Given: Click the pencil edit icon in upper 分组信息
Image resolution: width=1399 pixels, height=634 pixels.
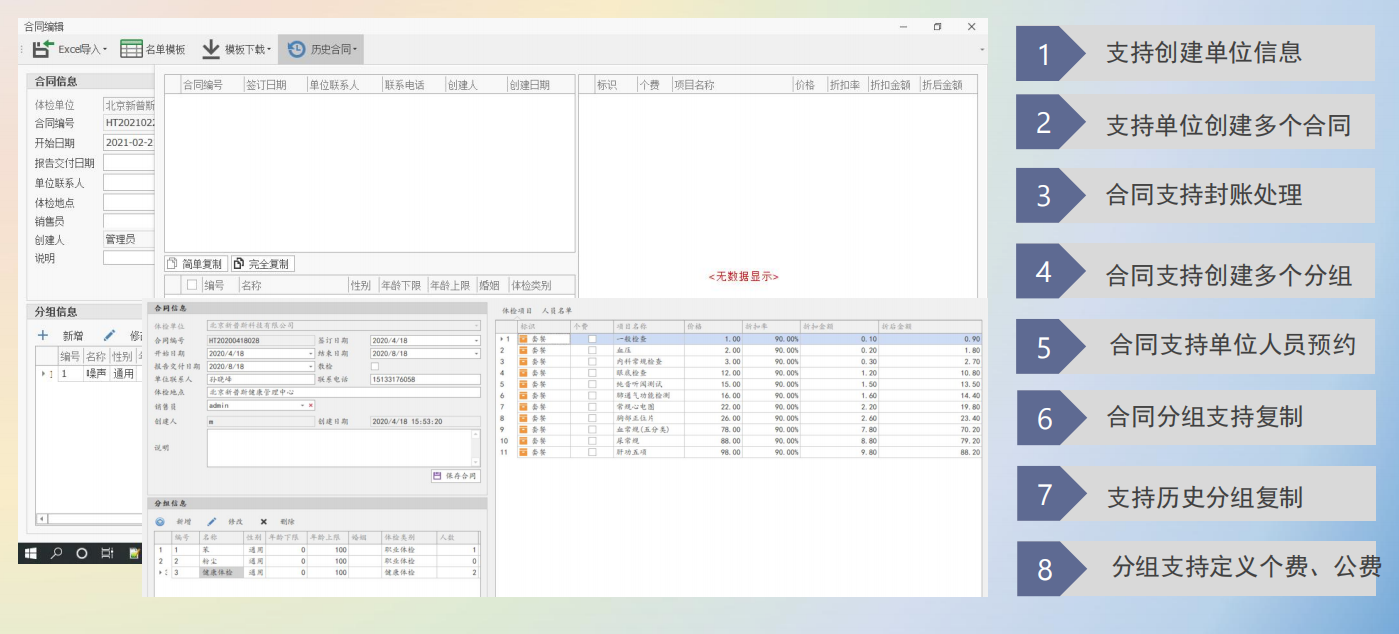Looking at the screenshot, I should point(109,336).
